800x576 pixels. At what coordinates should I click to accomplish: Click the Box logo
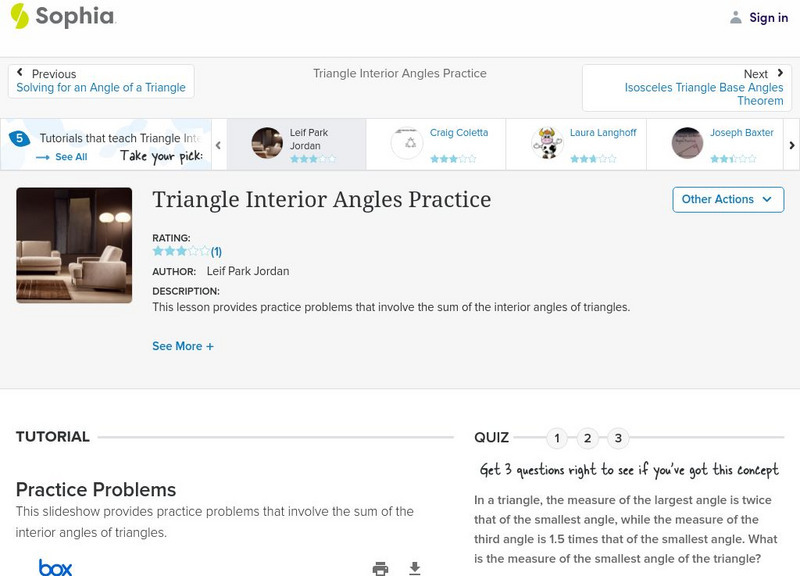(55, 567)
